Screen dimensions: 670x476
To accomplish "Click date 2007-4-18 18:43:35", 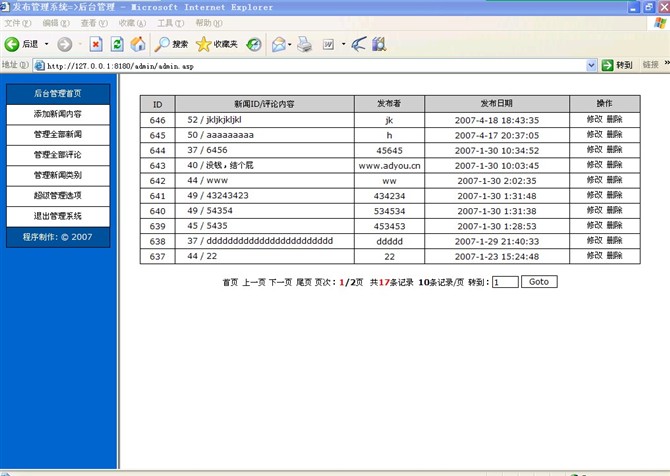I will point(497,120).
